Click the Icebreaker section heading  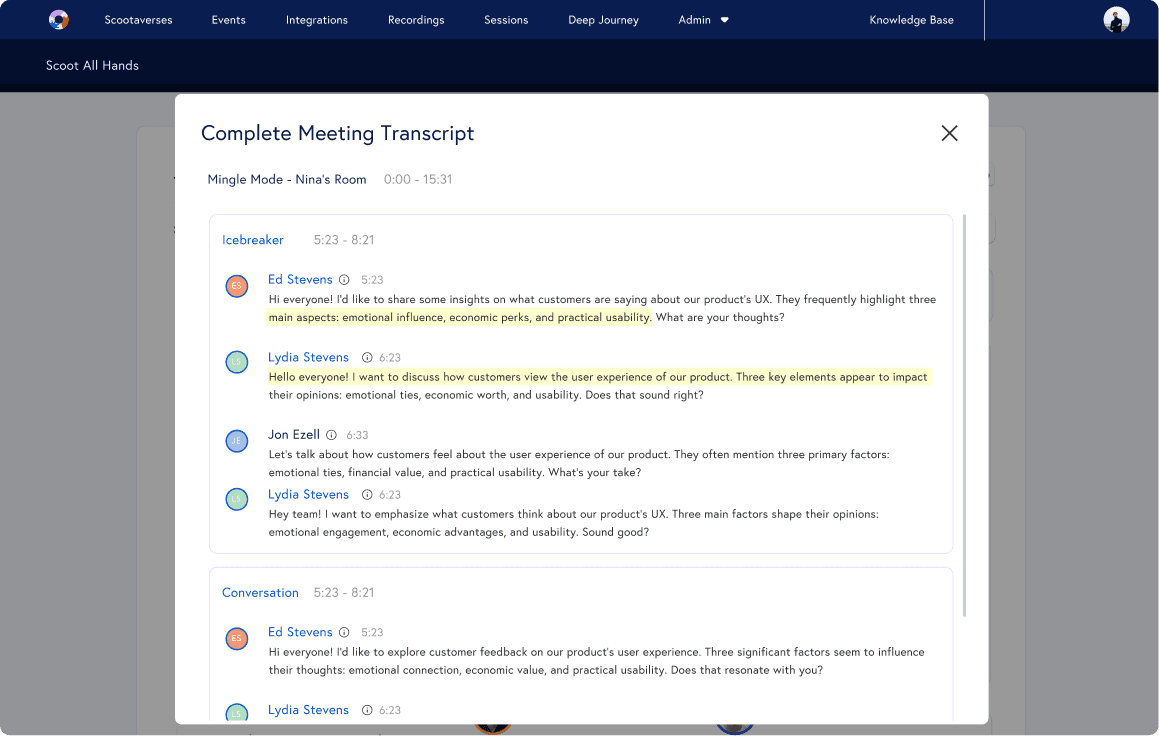coord(253,240)
